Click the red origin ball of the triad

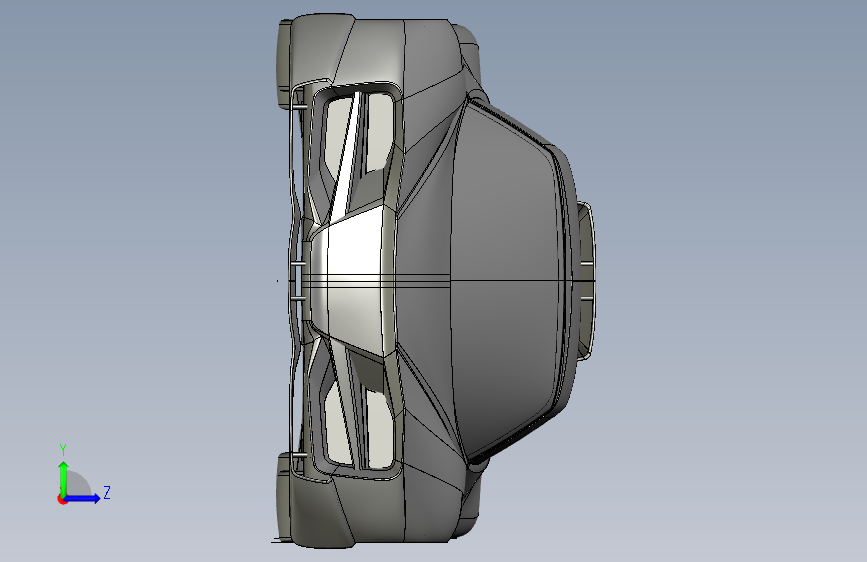(62, 499)
